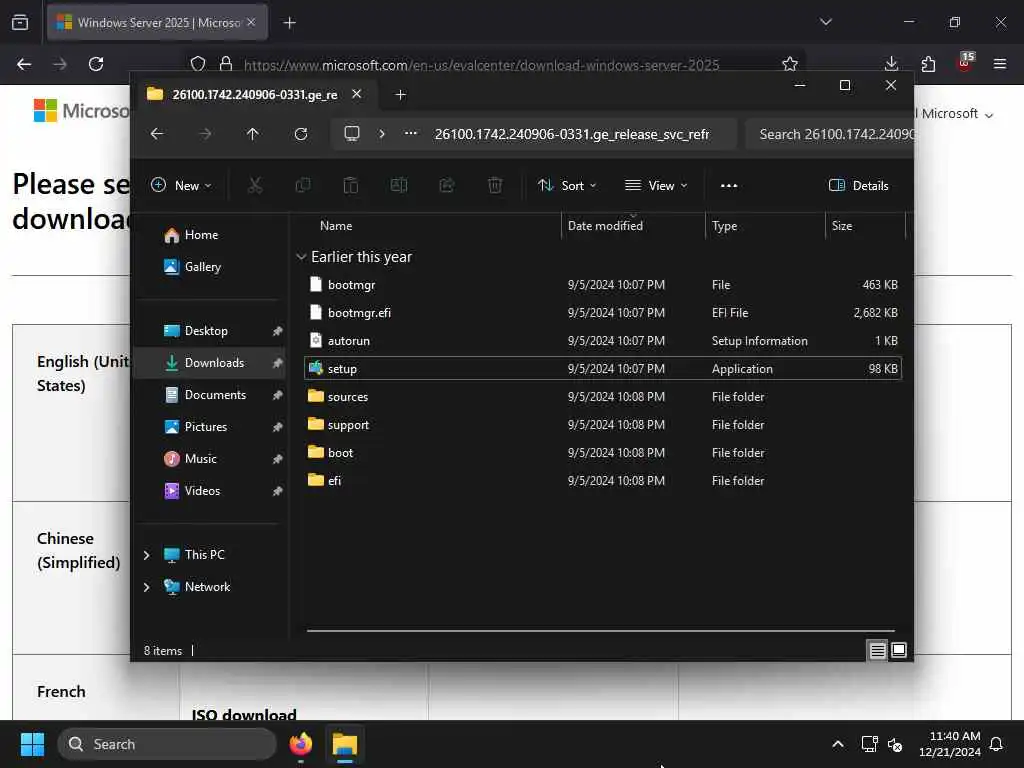Select the 26100.1742 File Explorer tab
The width and height of the screenshot is (1024, 768).
point(255,95)
